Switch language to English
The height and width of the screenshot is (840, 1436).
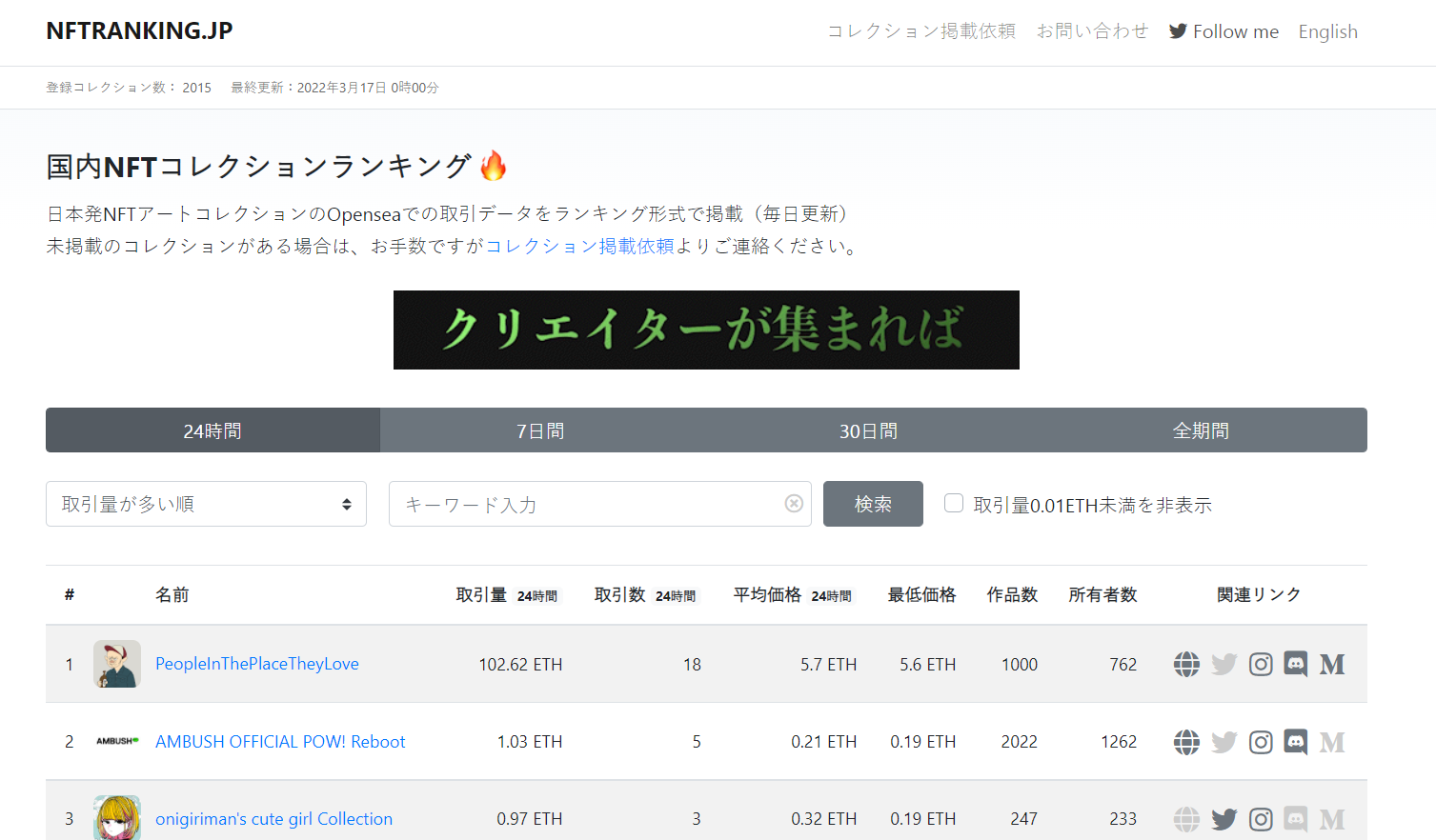pyautogui.click(x=1327, y=31)
